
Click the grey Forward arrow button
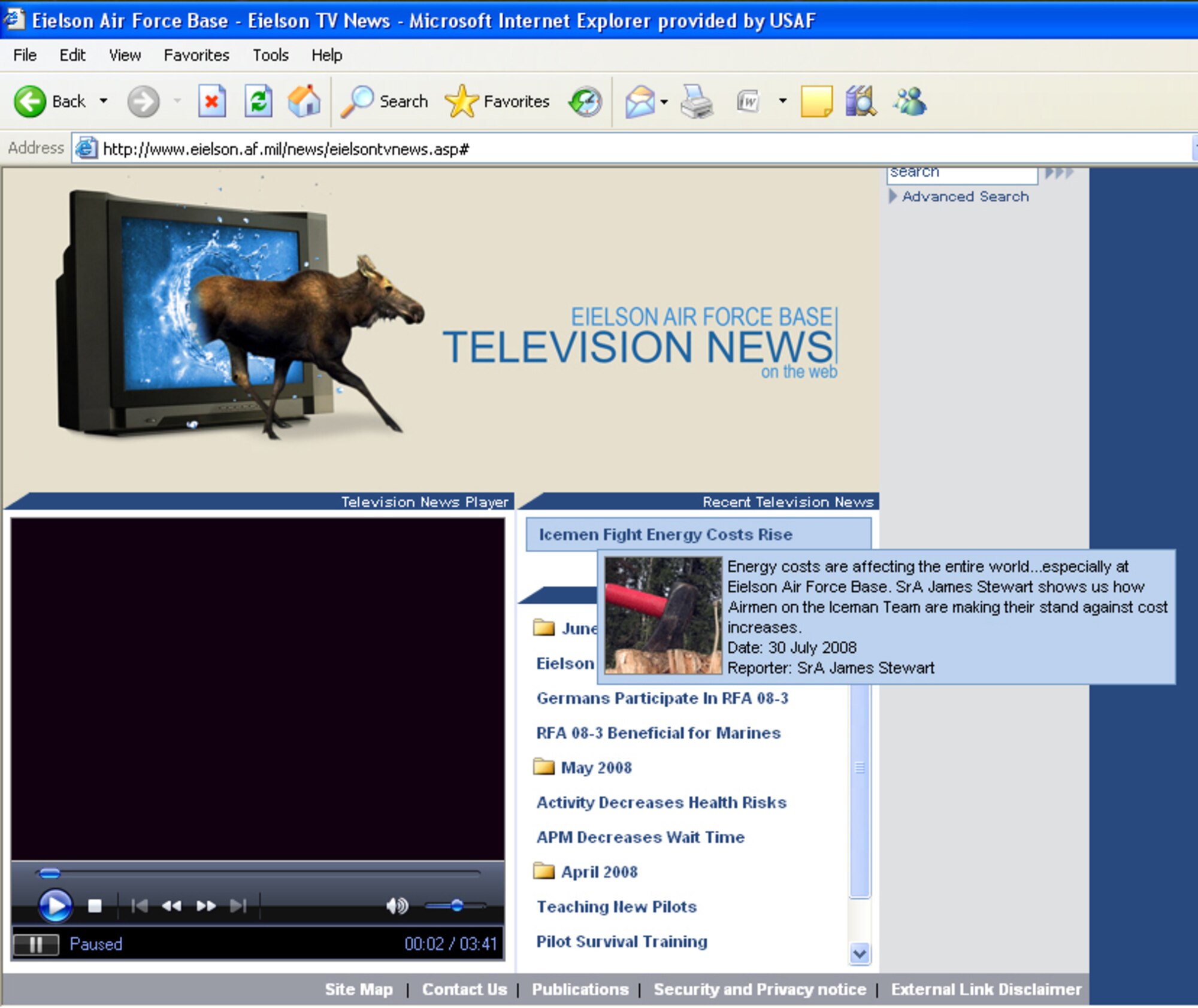143,101
